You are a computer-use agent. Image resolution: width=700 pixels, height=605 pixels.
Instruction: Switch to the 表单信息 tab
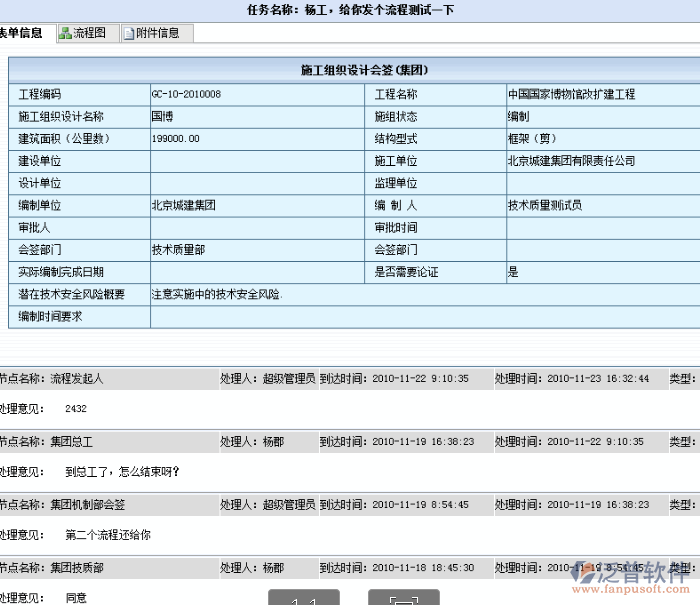click(20, 33)
